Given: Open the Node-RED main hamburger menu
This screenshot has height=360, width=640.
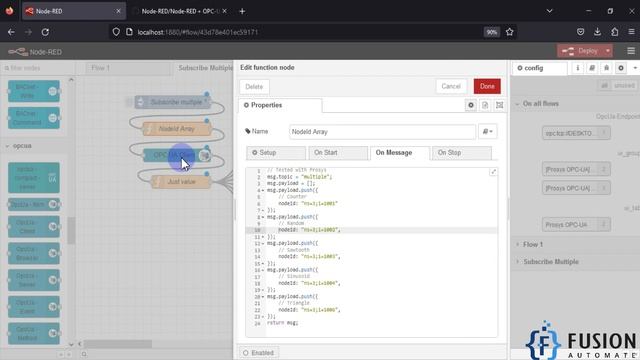Looking at the screenshot, I should tap(631, 51).
